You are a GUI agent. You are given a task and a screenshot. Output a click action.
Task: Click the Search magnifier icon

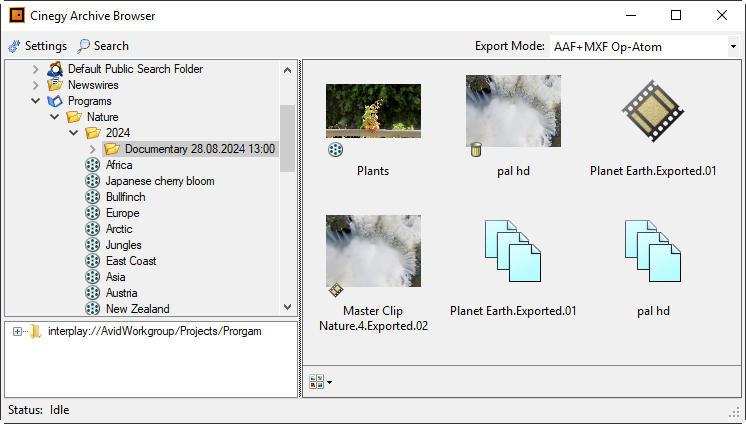tap(84, 46)
